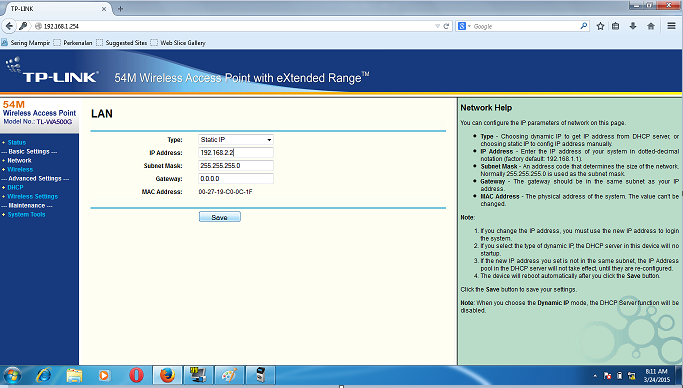
Task: Open the Web Slice Gallery bookmark
Action: [x=178, y=43]
